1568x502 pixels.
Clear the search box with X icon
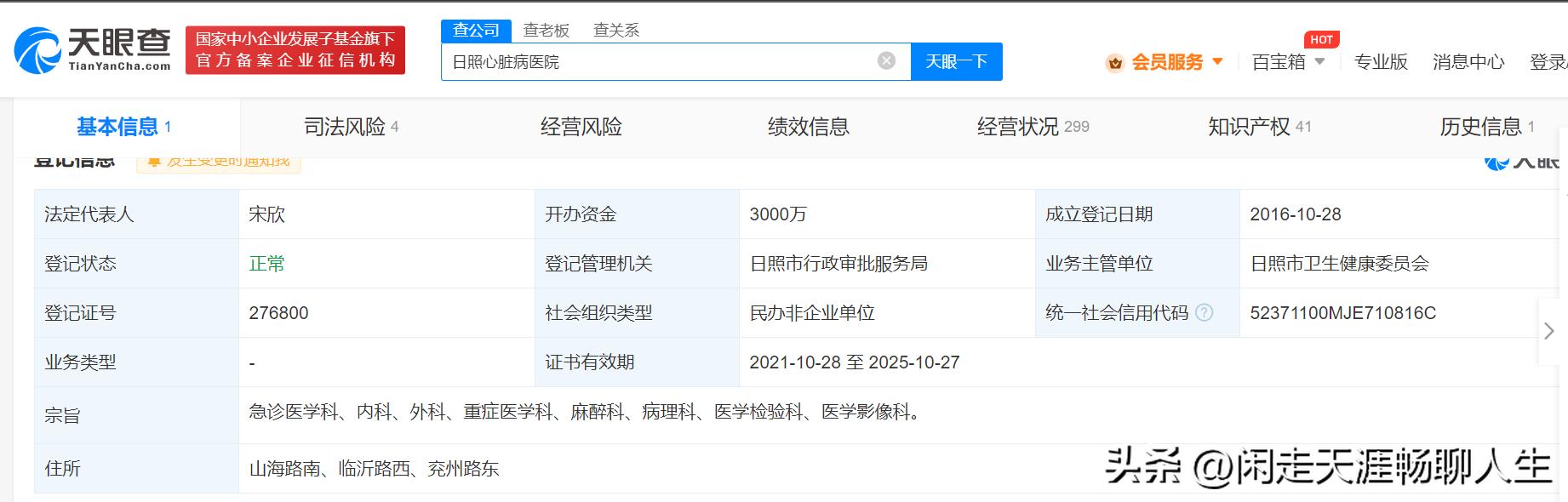click(x=886, y=61)
